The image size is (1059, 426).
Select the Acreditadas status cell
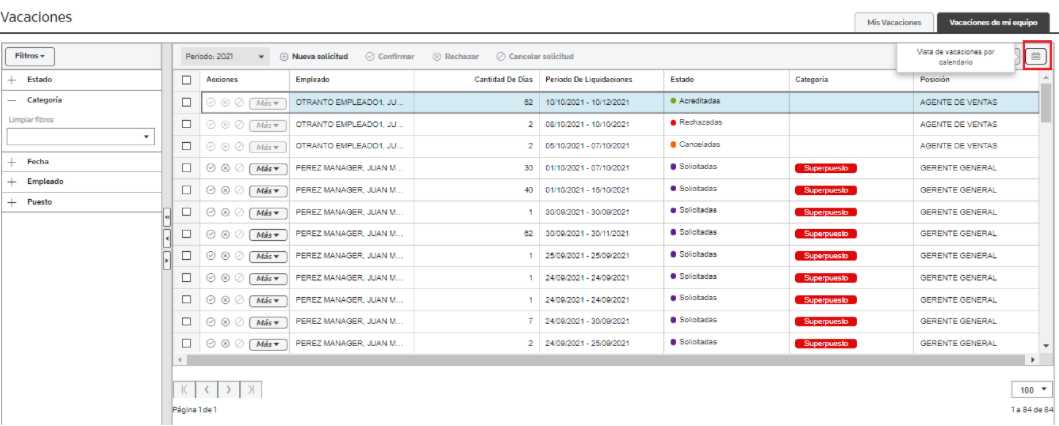(x=726, y=102)
